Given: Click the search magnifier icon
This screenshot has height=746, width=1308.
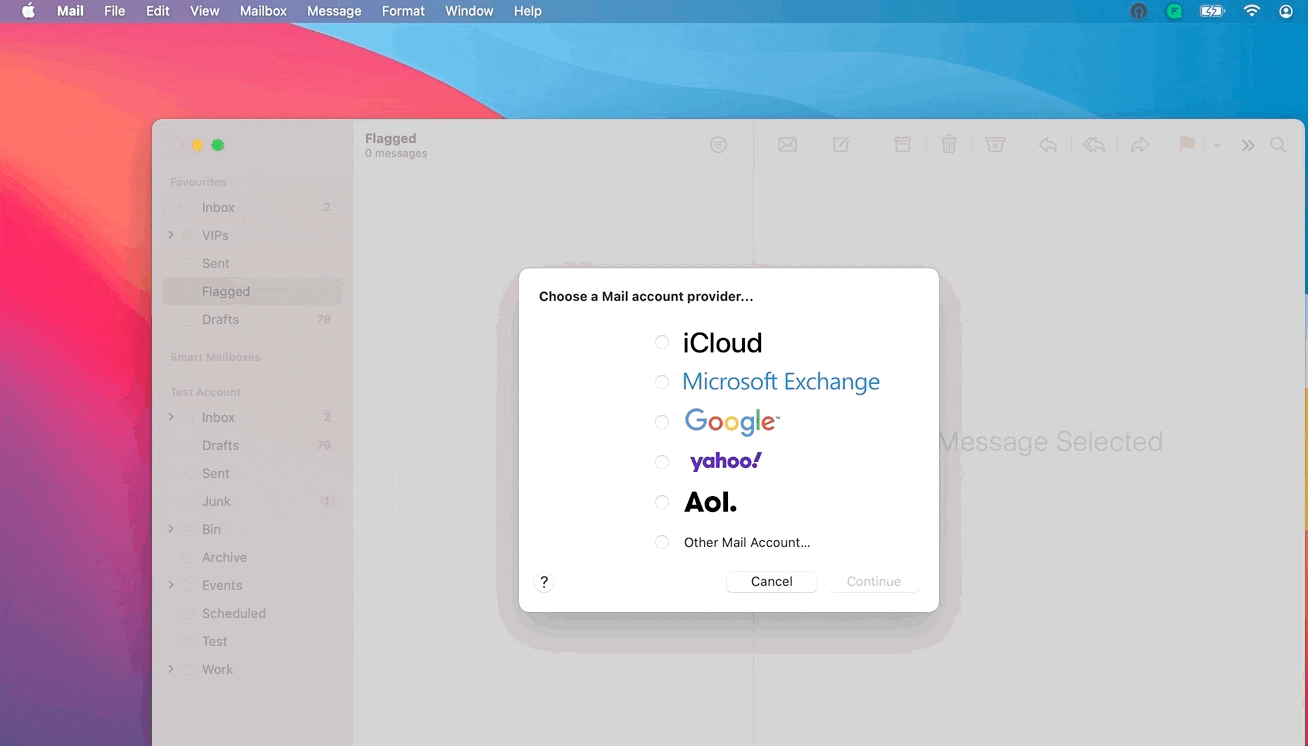Looking at the screenshot, I should 1278,145.
